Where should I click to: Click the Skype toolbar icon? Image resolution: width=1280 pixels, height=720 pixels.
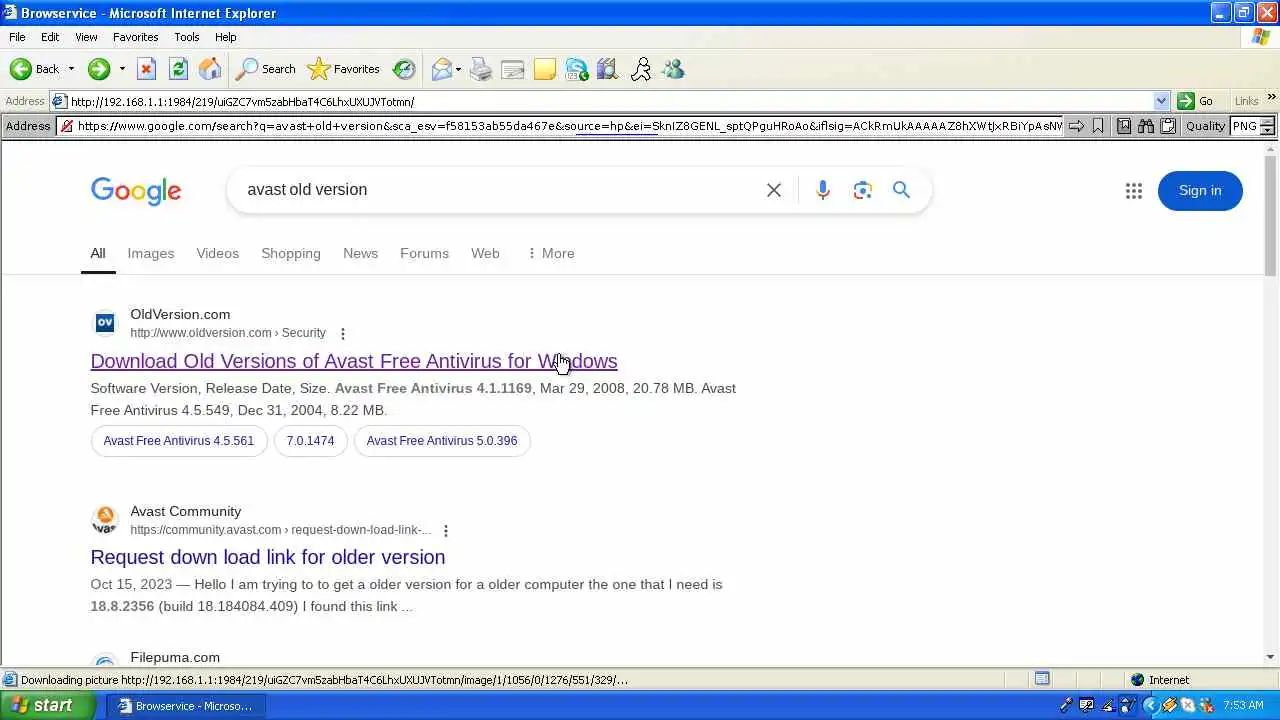tap(577, 69)
